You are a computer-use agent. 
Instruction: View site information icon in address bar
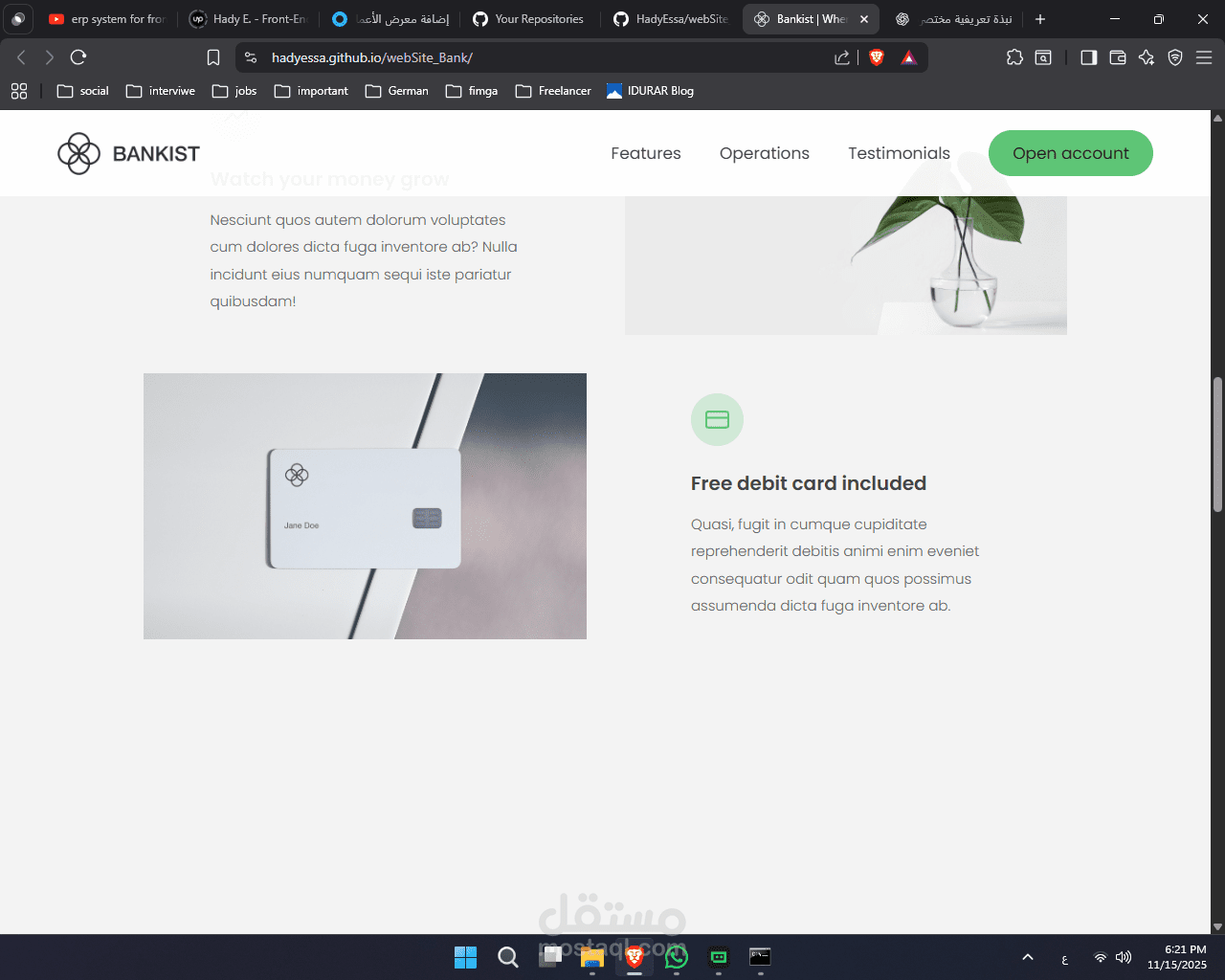click(x=251, y=57)
